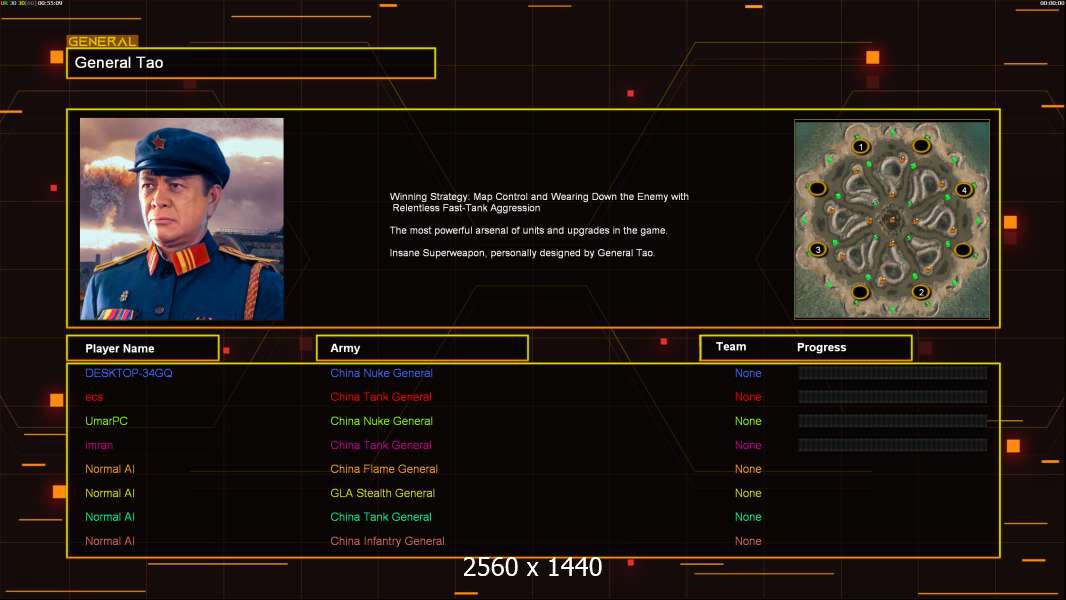Select the Player Name column header
The image size is (1066, 600).
coord(143,348)
